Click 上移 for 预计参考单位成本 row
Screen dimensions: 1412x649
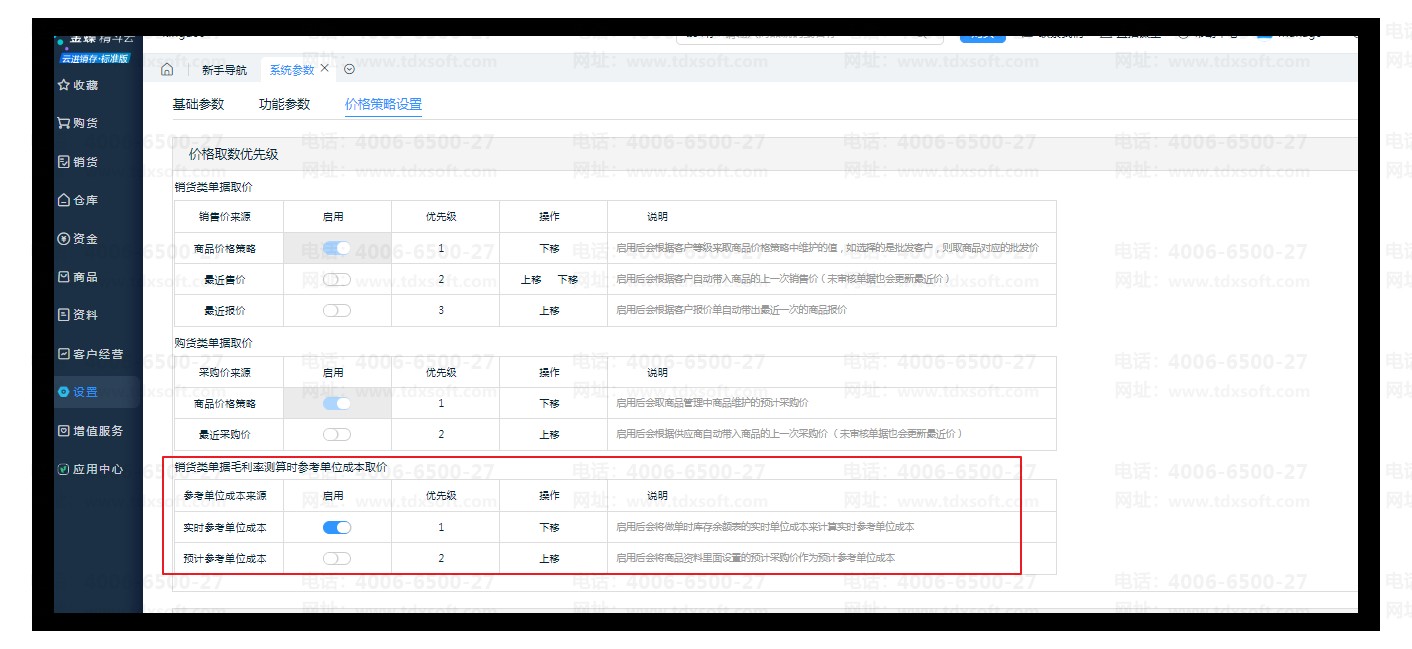pos(549,559)
